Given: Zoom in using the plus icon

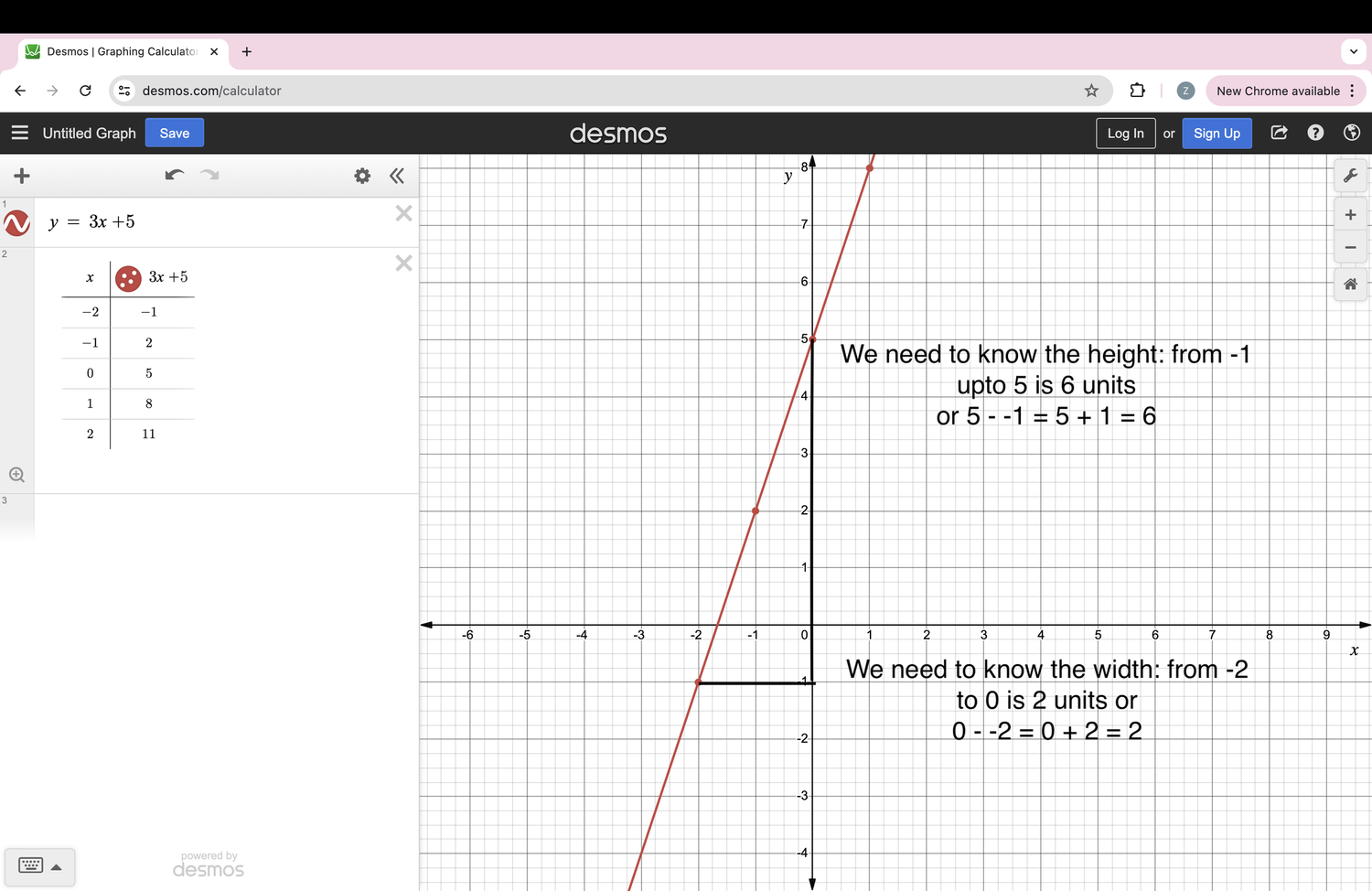Looking at the screenshot, I should tap(1351, 214).
